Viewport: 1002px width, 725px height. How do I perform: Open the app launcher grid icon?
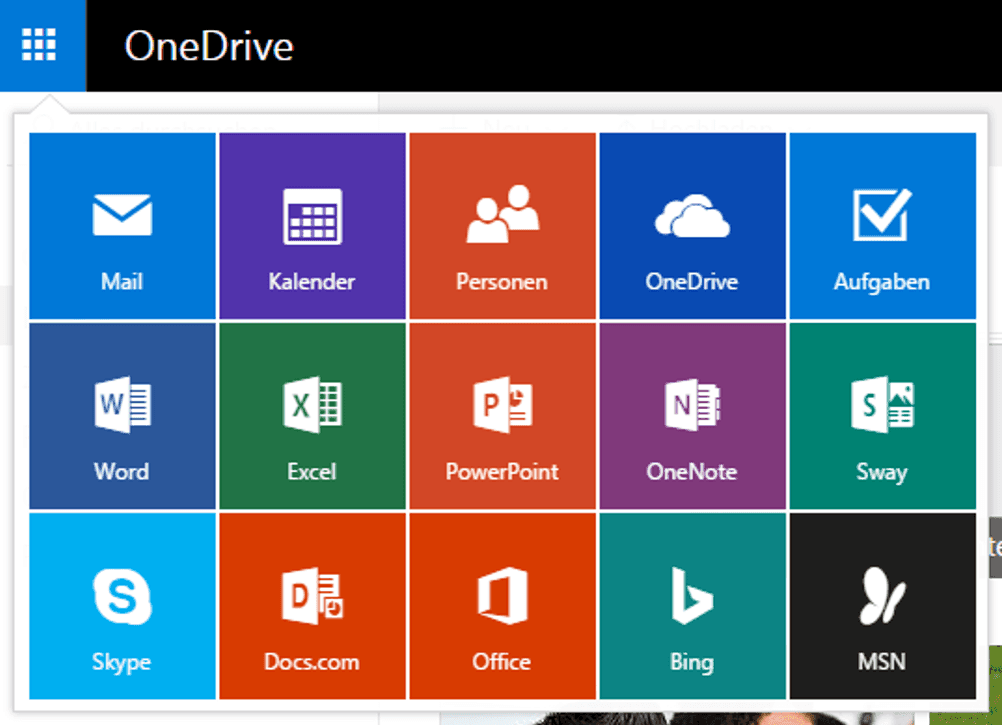(39, 45)
